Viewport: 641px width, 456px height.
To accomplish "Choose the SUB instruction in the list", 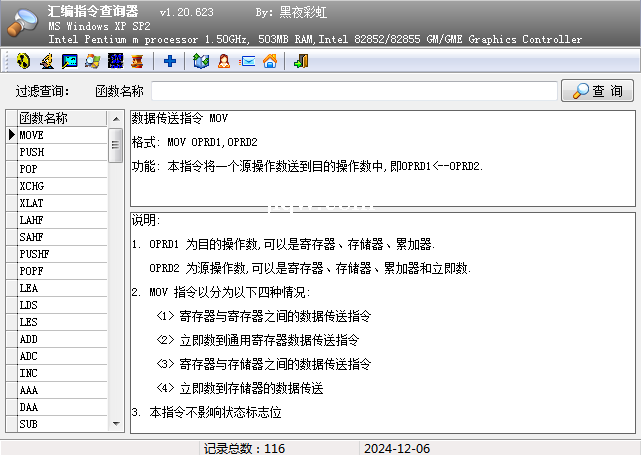I will pos(60,424).
